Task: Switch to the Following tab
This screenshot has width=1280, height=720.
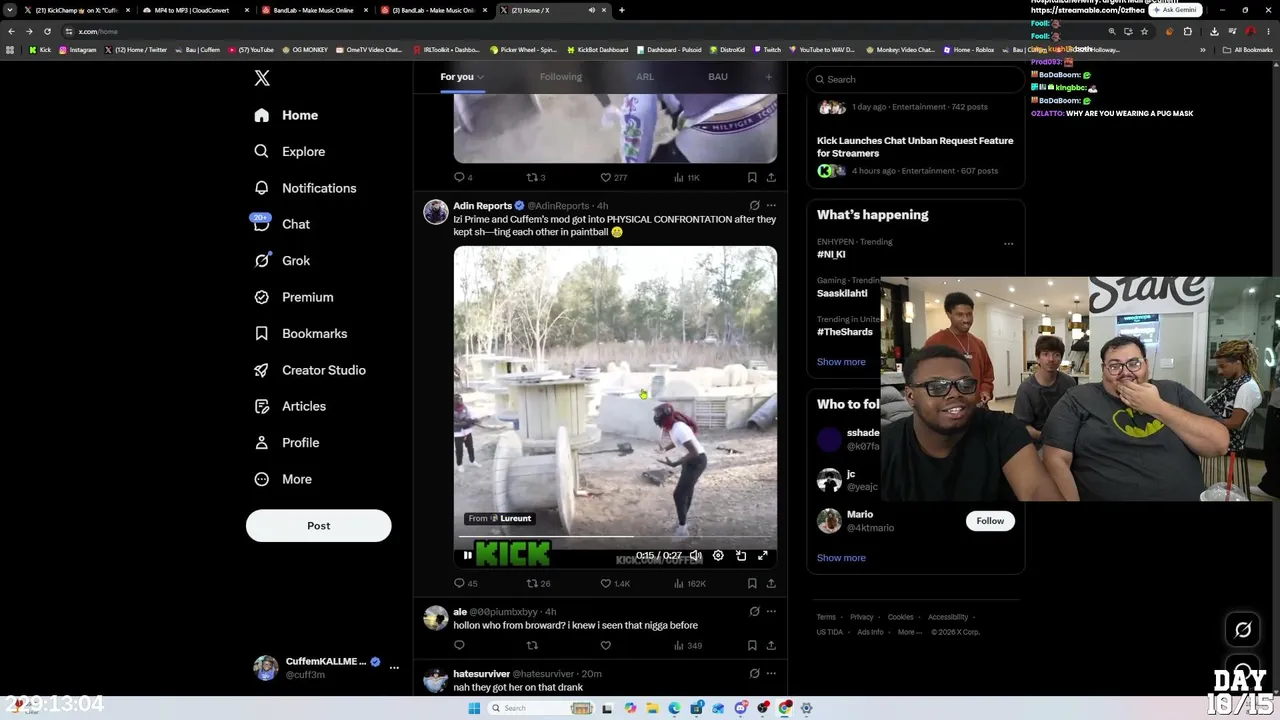Action: point(560,77)
